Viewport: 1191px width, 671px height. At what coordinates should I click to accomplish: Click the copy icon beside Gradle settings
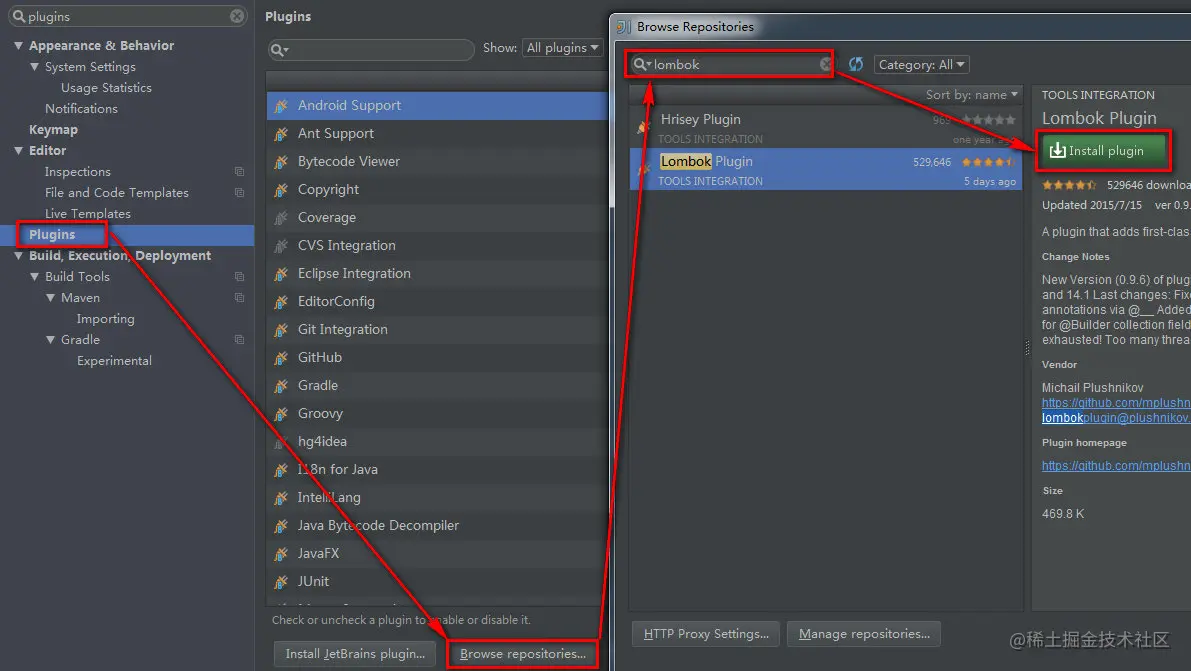[239, 340]
